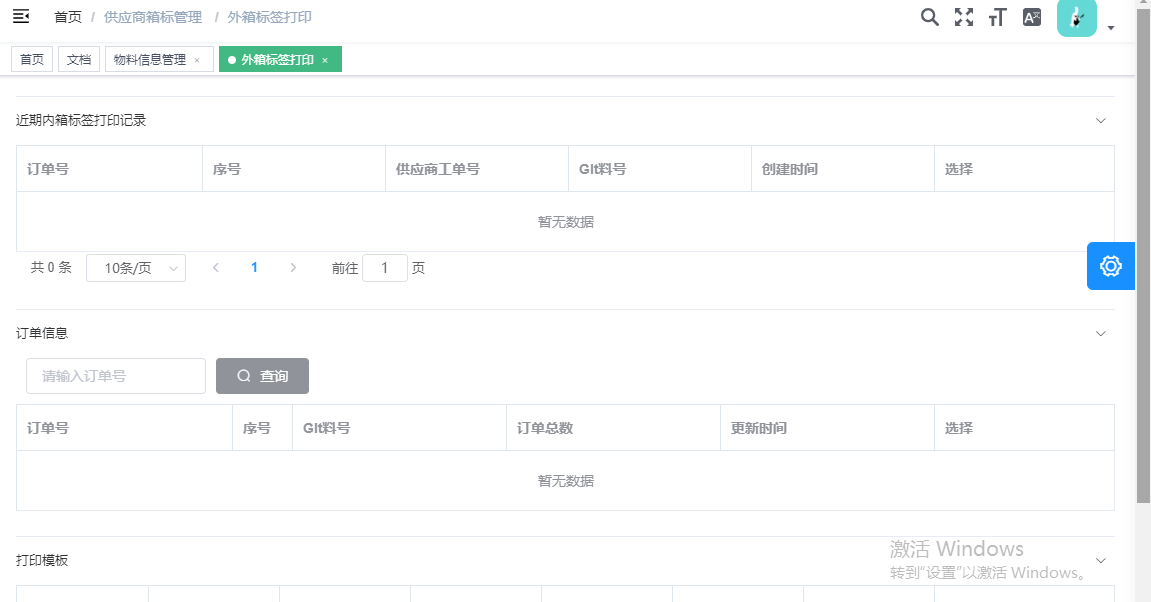Open the blue settings gear panel
This screenshot has height=602, width=1151.
click(1110, 266)
